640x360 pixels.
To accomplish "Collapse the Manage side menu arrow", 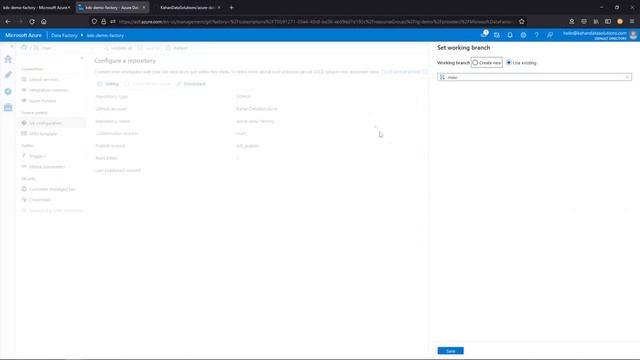I will 82,58.
